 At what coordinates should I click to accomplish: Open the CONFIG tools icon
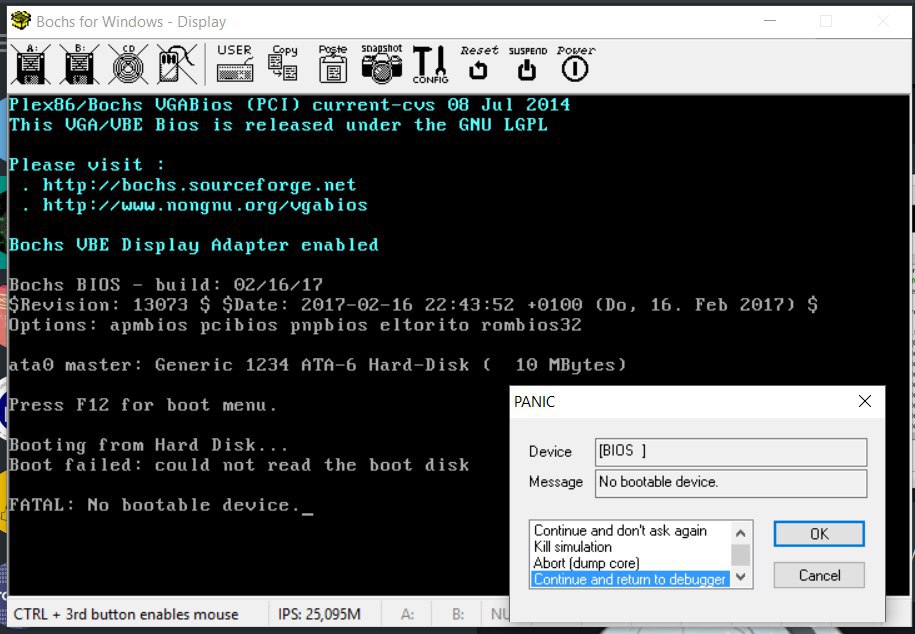pyautogui.click(x=430, y=64)
